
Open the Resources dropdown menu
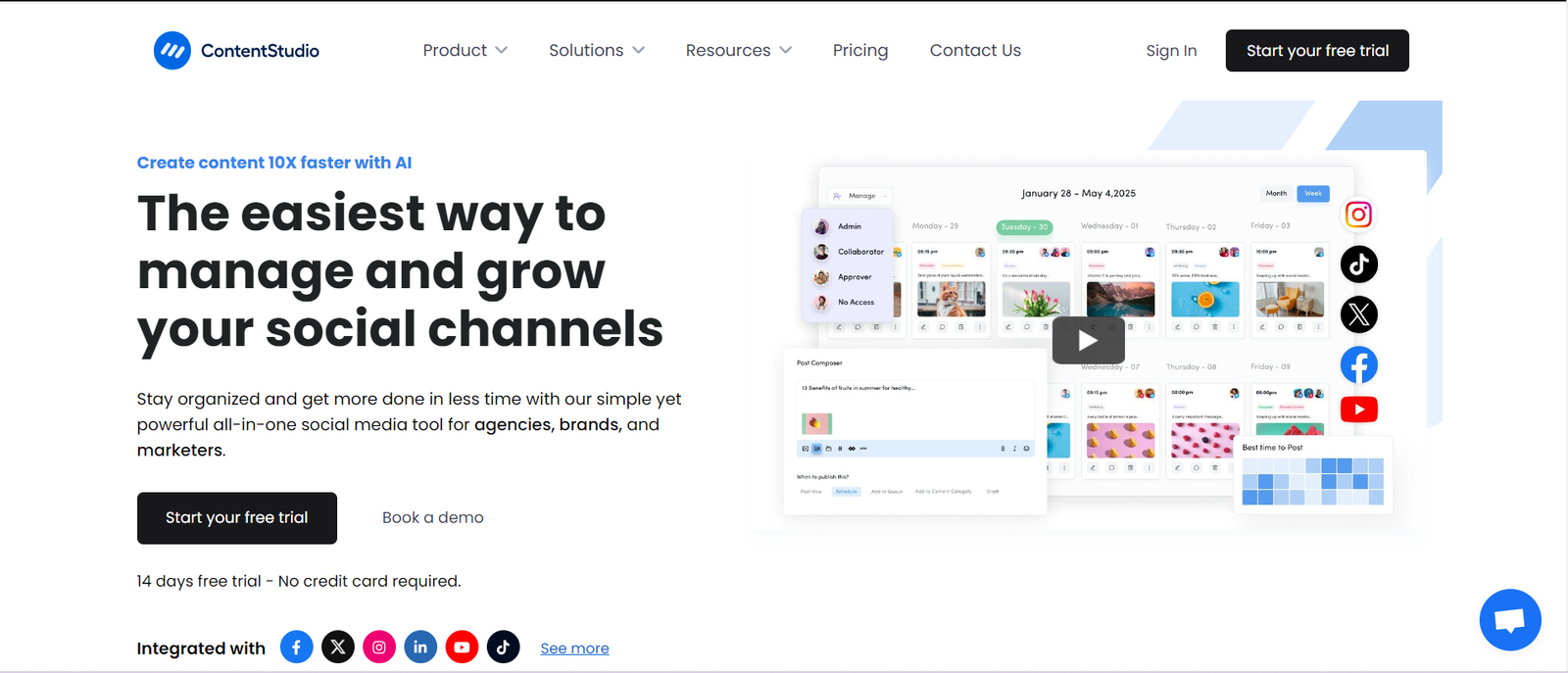click(x=738, y=51)
